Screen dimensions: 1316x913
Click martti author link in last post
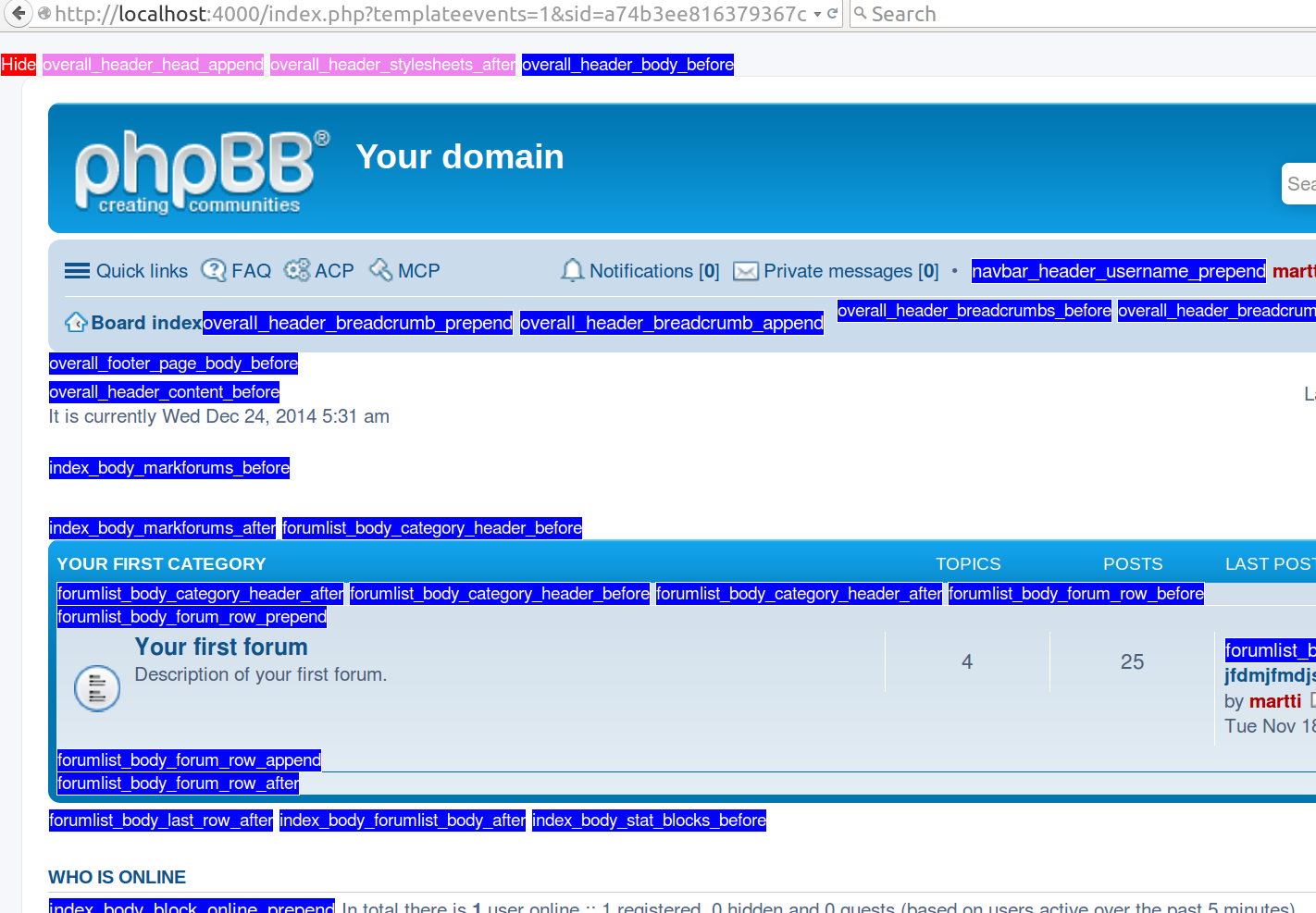(x=1274, y=701)
